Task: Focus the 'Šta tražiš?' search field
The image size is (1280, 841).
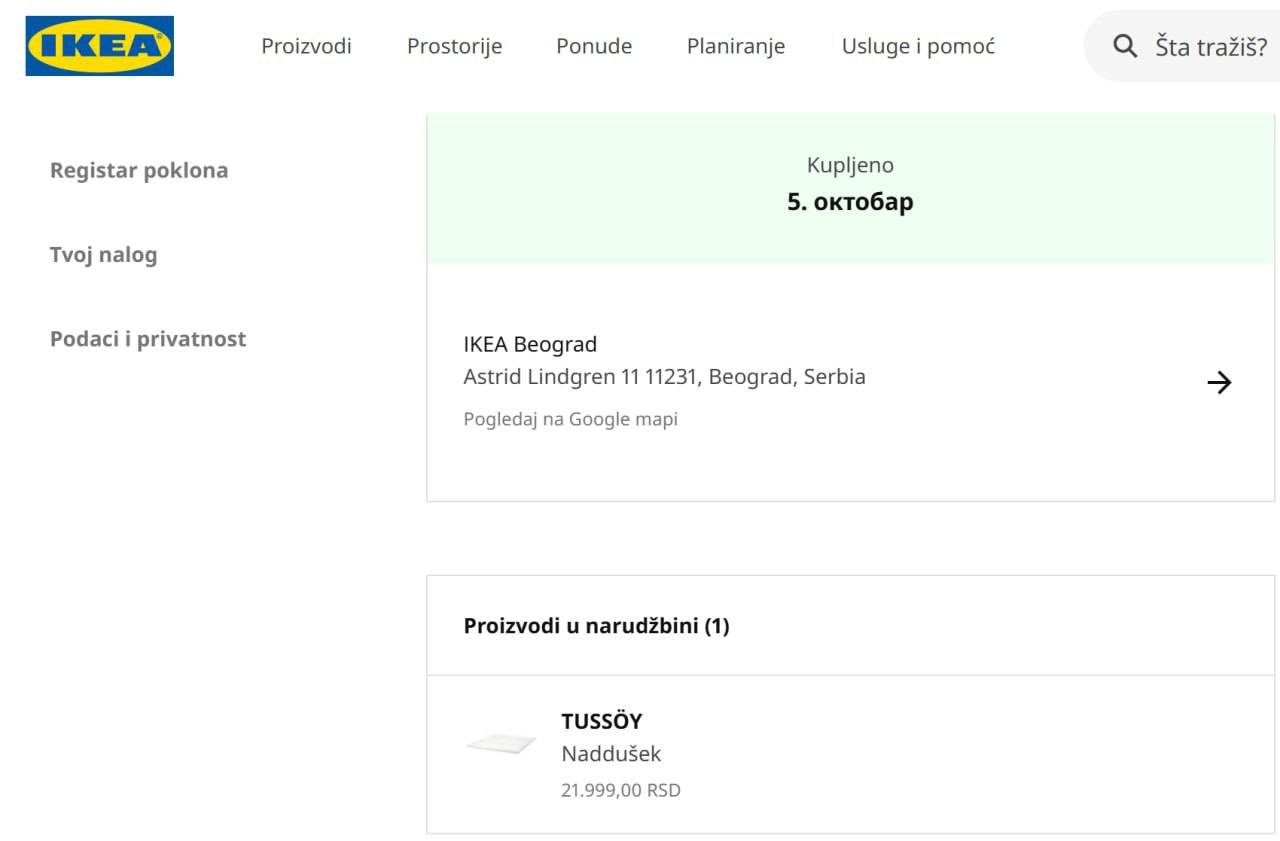Action: point(1210,46)
